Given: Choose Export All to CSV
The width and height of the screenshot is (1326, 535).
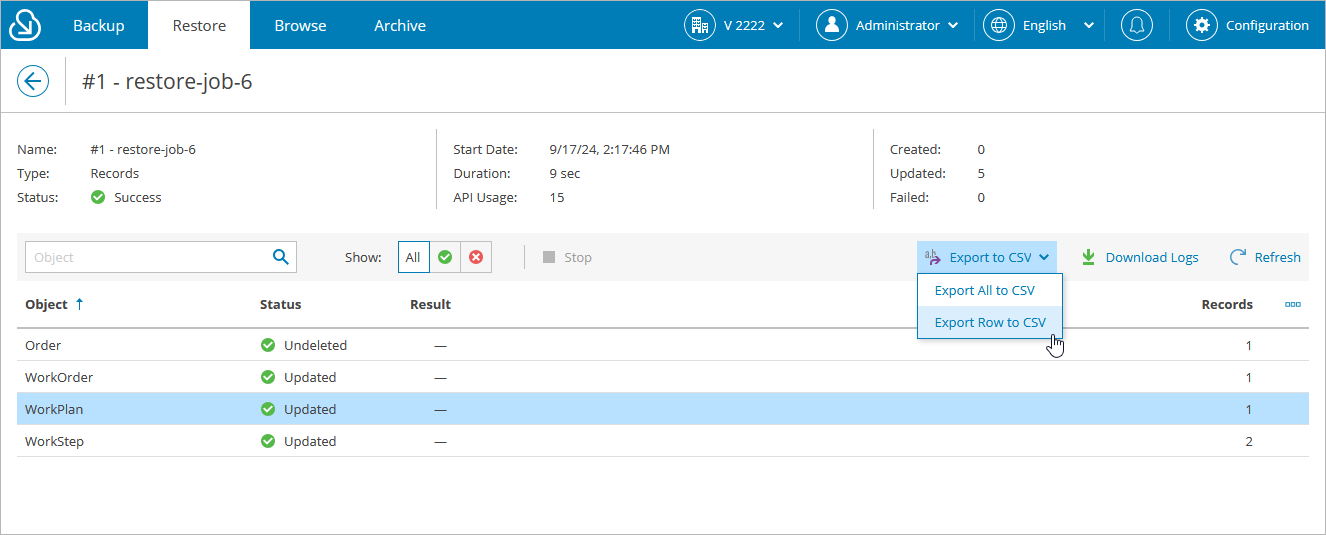Looking at the screenshot, I should pos(990,290).
